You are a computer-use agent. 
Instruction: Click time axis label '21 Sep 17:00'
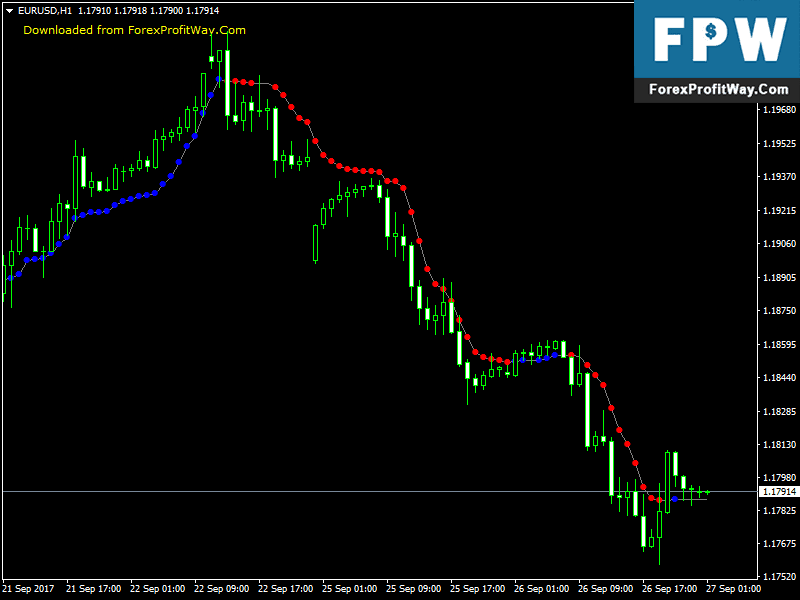94,589
